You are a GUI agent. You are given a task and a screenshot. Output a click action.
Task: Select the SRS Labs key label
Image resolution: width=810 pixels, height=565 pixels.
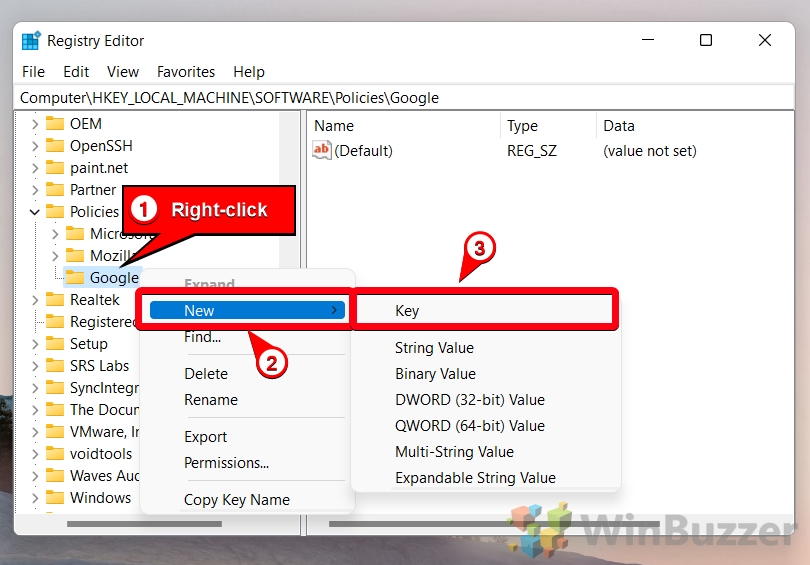click(x=99, y=366)
